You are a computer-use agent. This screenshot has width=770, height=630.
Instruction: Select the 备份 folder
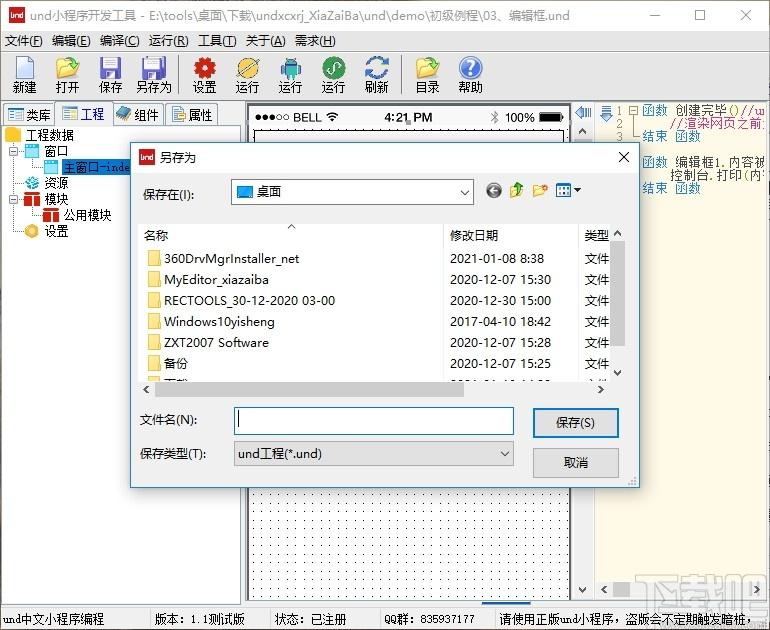coord(168,363)
